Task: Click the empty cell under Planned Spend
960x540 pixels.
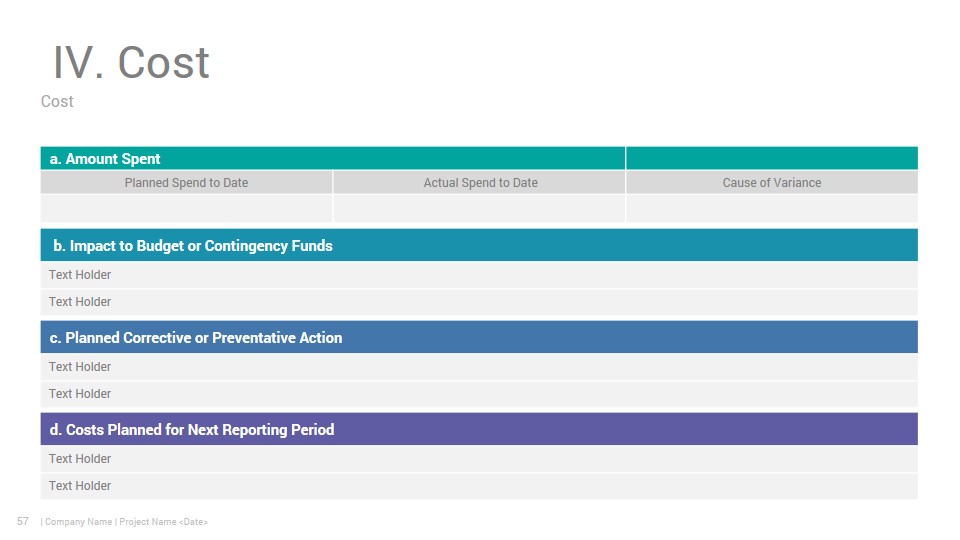Action: pos(186,209)
